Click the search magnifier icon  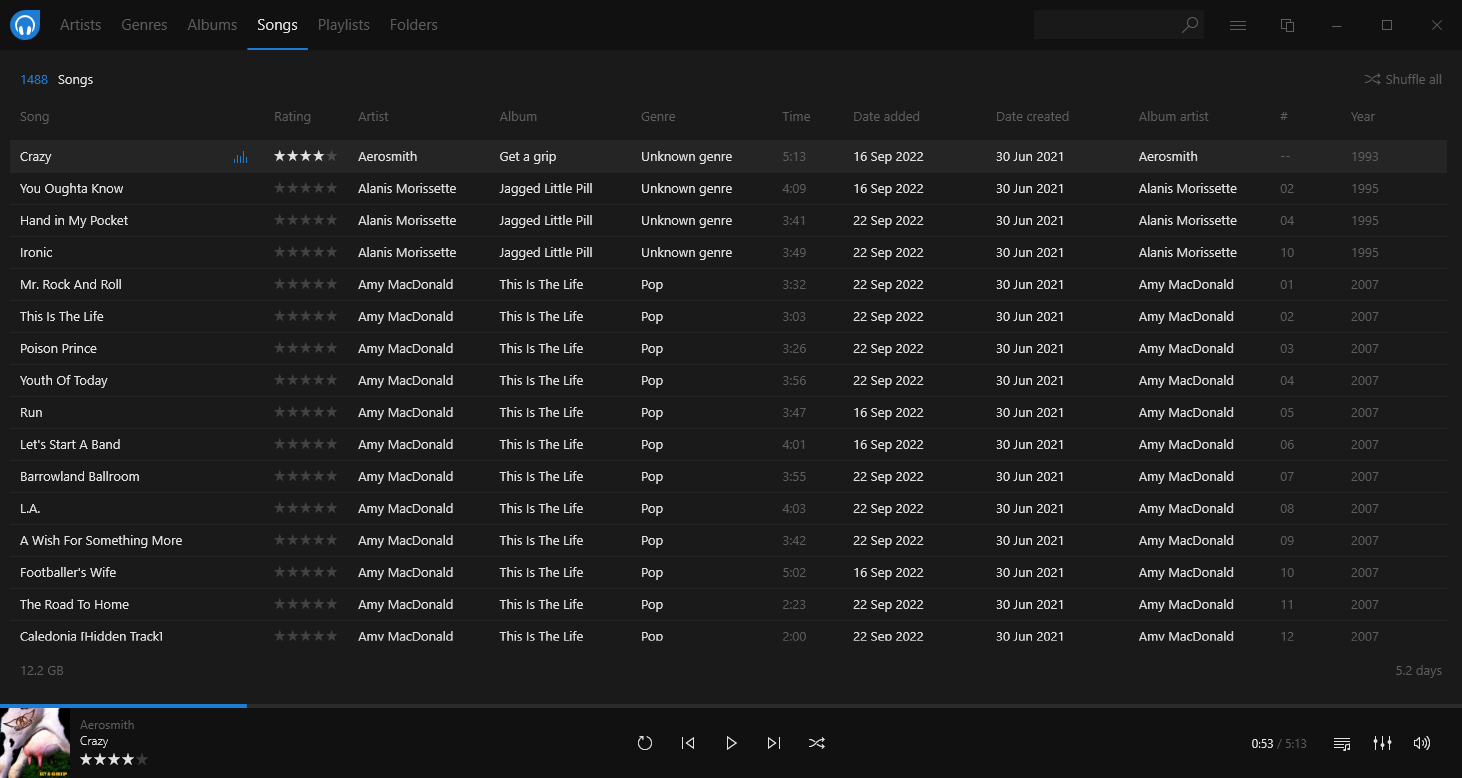[x=1190, y=25]
